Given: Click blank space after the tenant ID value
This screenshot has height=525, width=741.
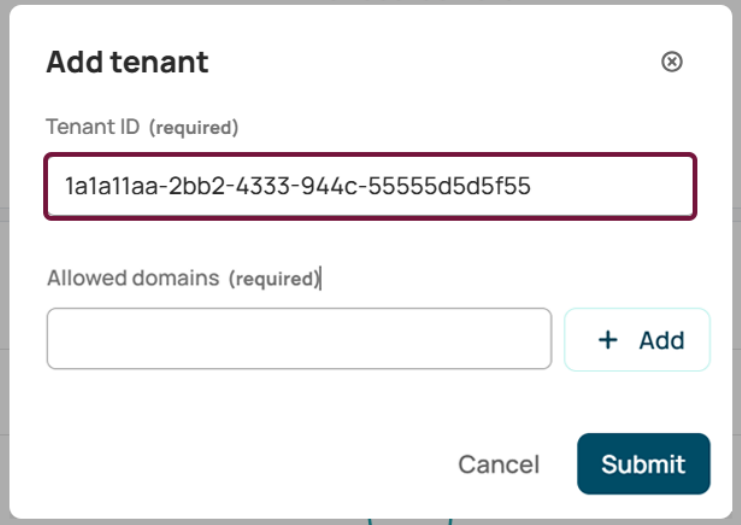Looking at the screenshot, I should [612, 186].
